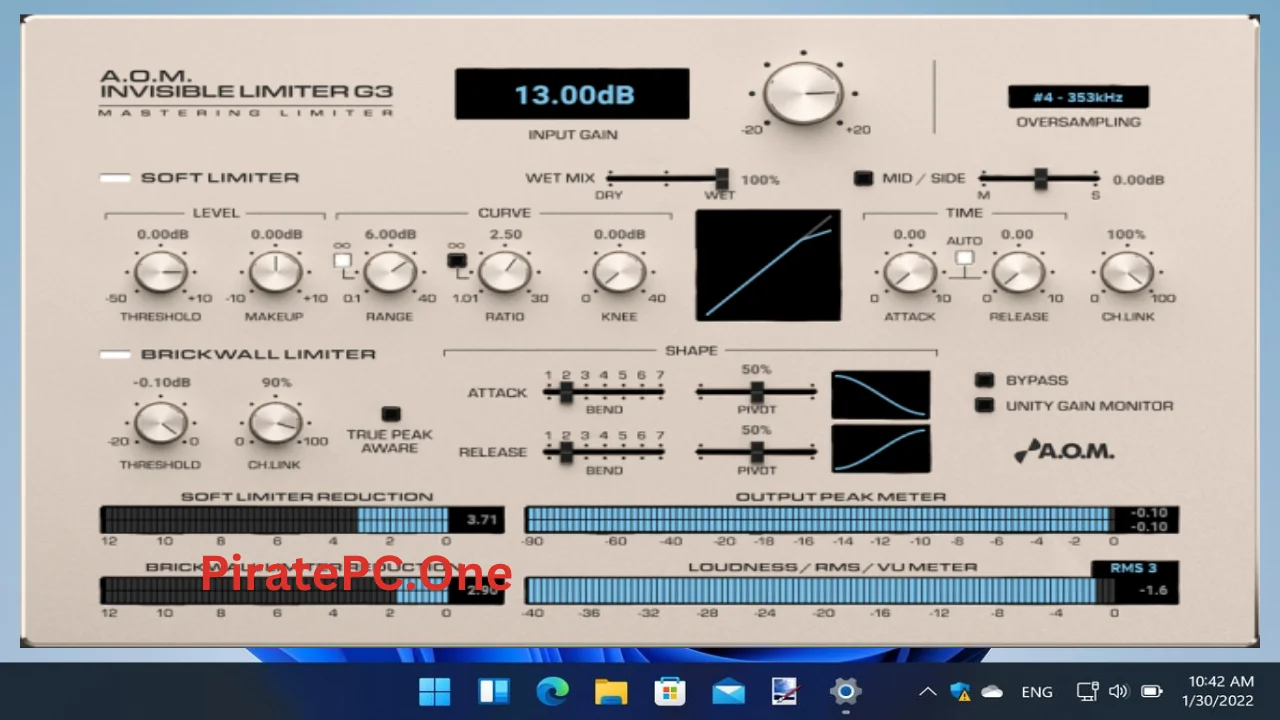1280x720 pixels.
Task: Click the OneDrive cloud tray icon
Action: pyautogui.click(x=992, y=691)
